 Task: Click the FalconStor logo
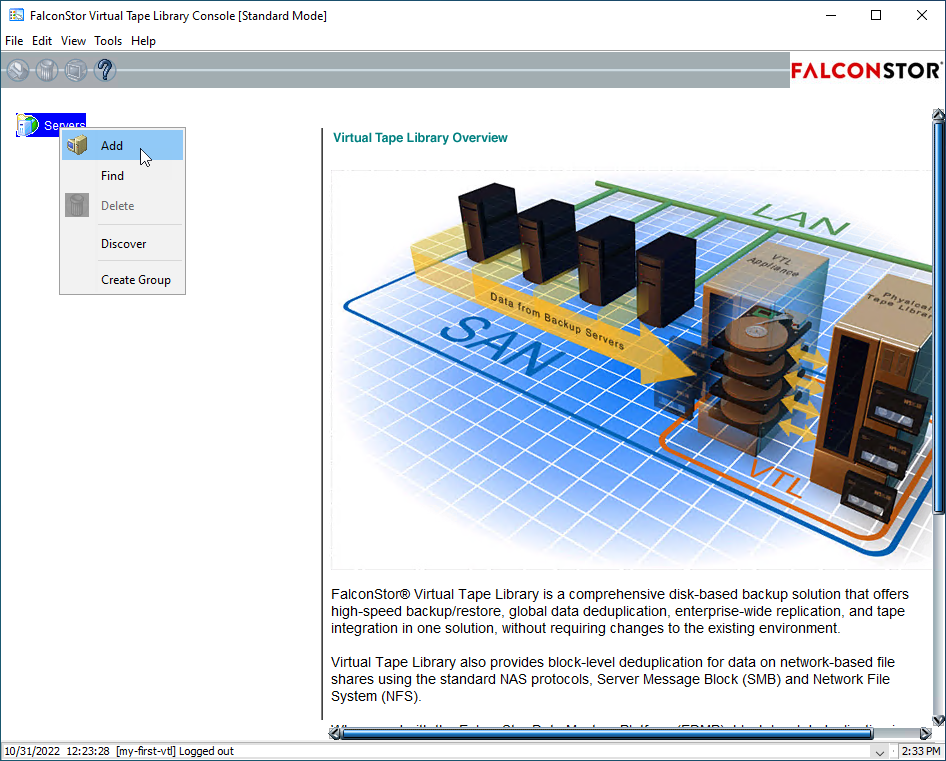tap(866, 71)
